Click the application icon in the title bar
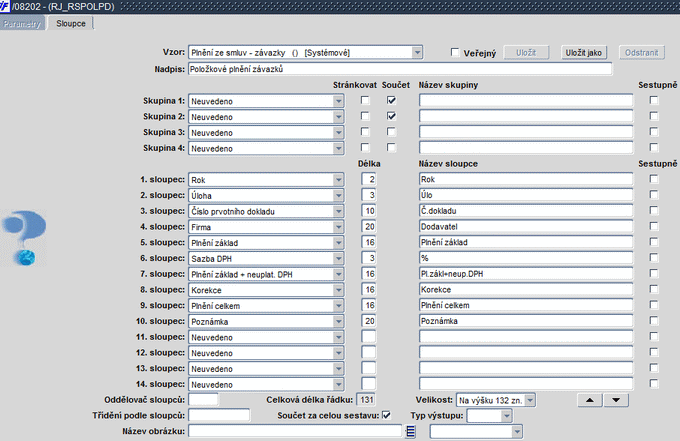This screenshot has width=680, height=441. [x=5, y=7]
